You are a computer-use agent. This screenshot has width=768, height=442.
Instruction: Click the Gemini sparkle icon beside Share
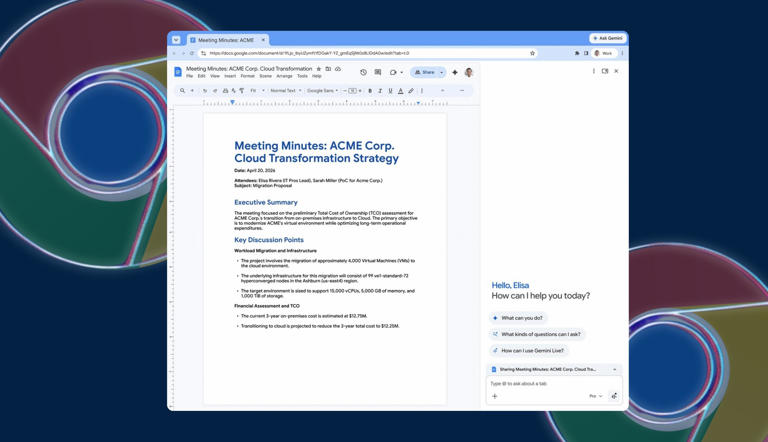[x=455, y=72]
